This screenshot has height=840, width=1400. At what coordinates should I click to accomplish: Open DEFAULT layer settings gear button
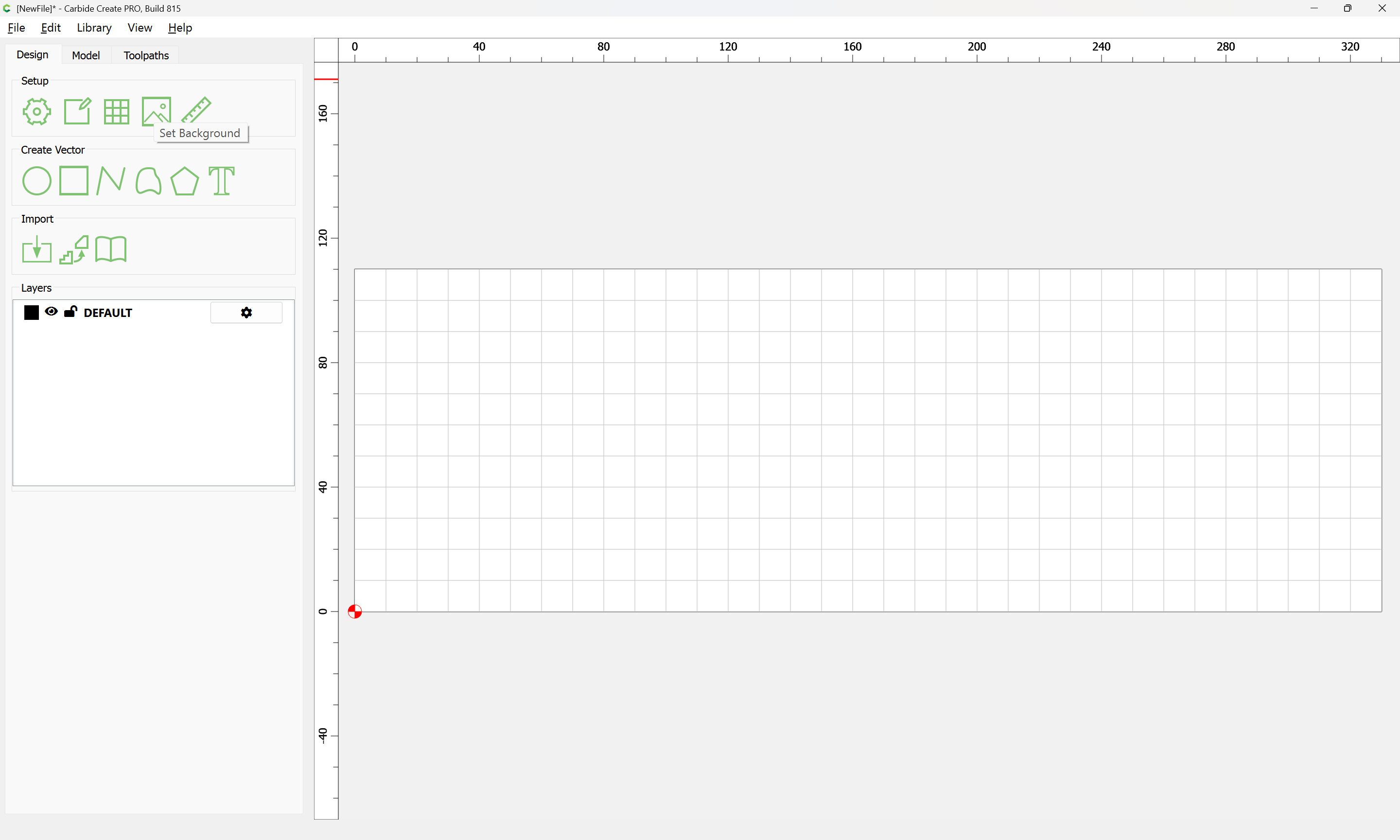pos(246,313)
